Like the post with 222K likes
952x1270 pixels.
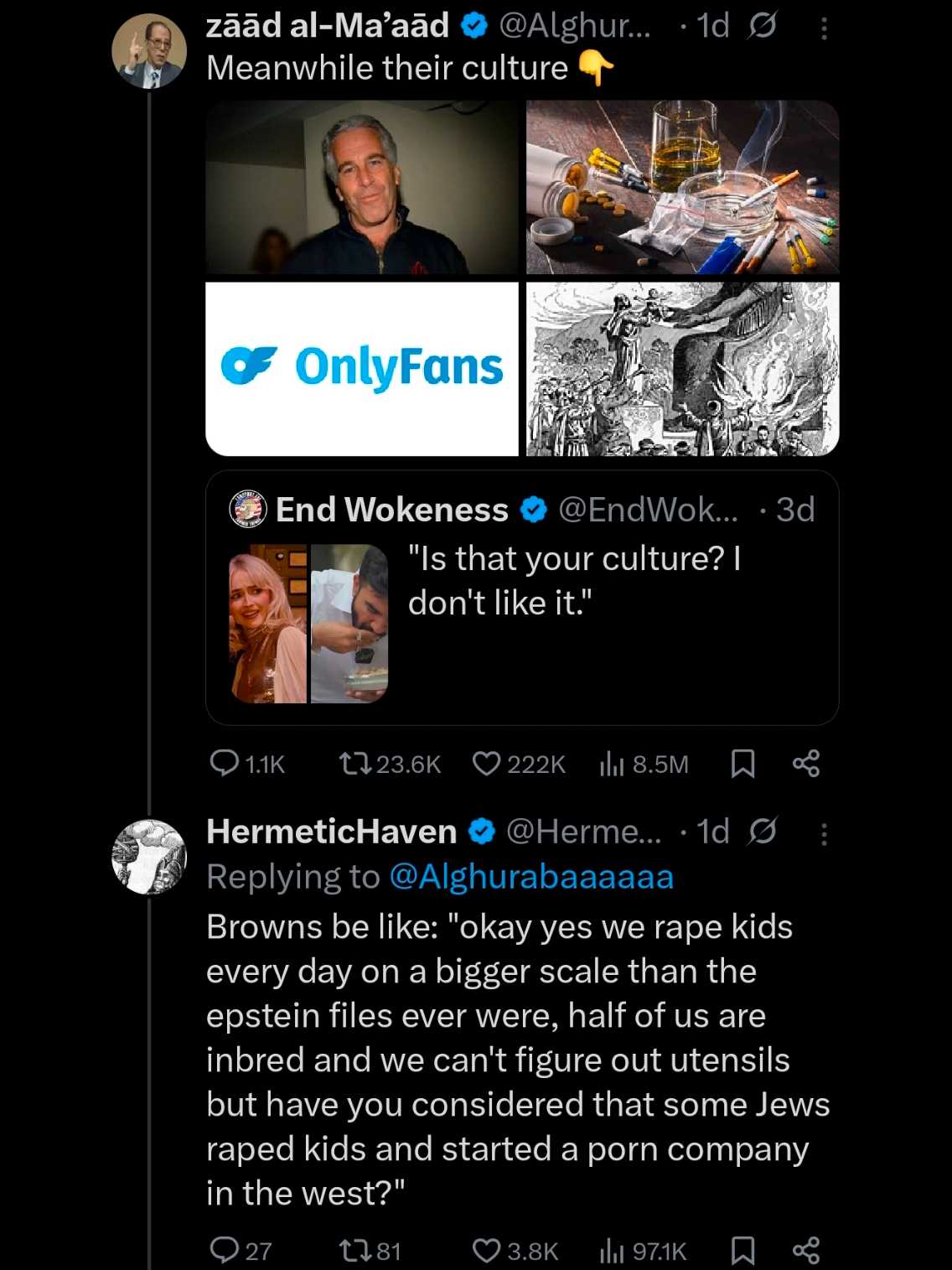pyautogui.click(x=487, y=763)
